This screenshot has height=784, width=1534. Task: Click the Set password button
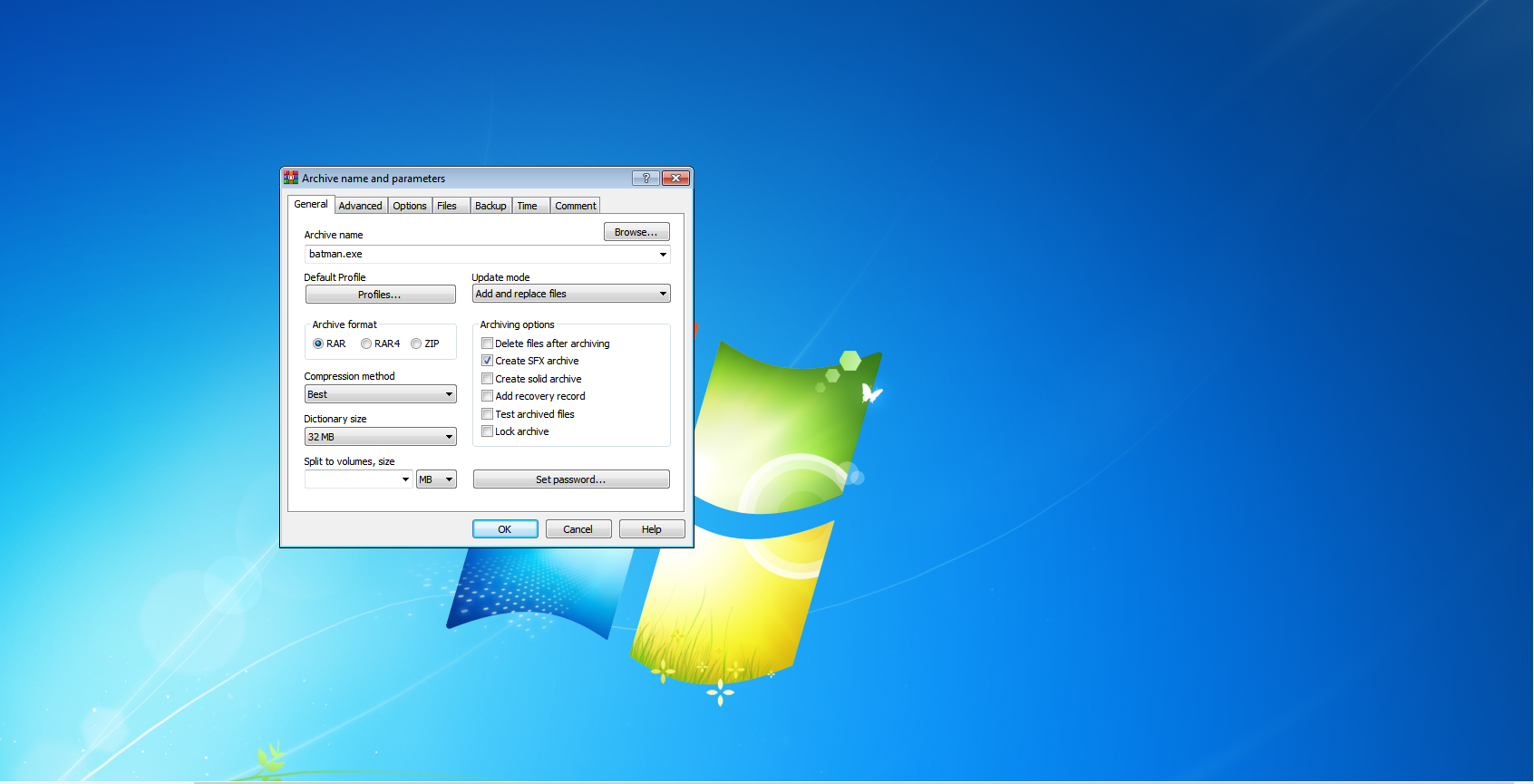[x=571, y=479]
